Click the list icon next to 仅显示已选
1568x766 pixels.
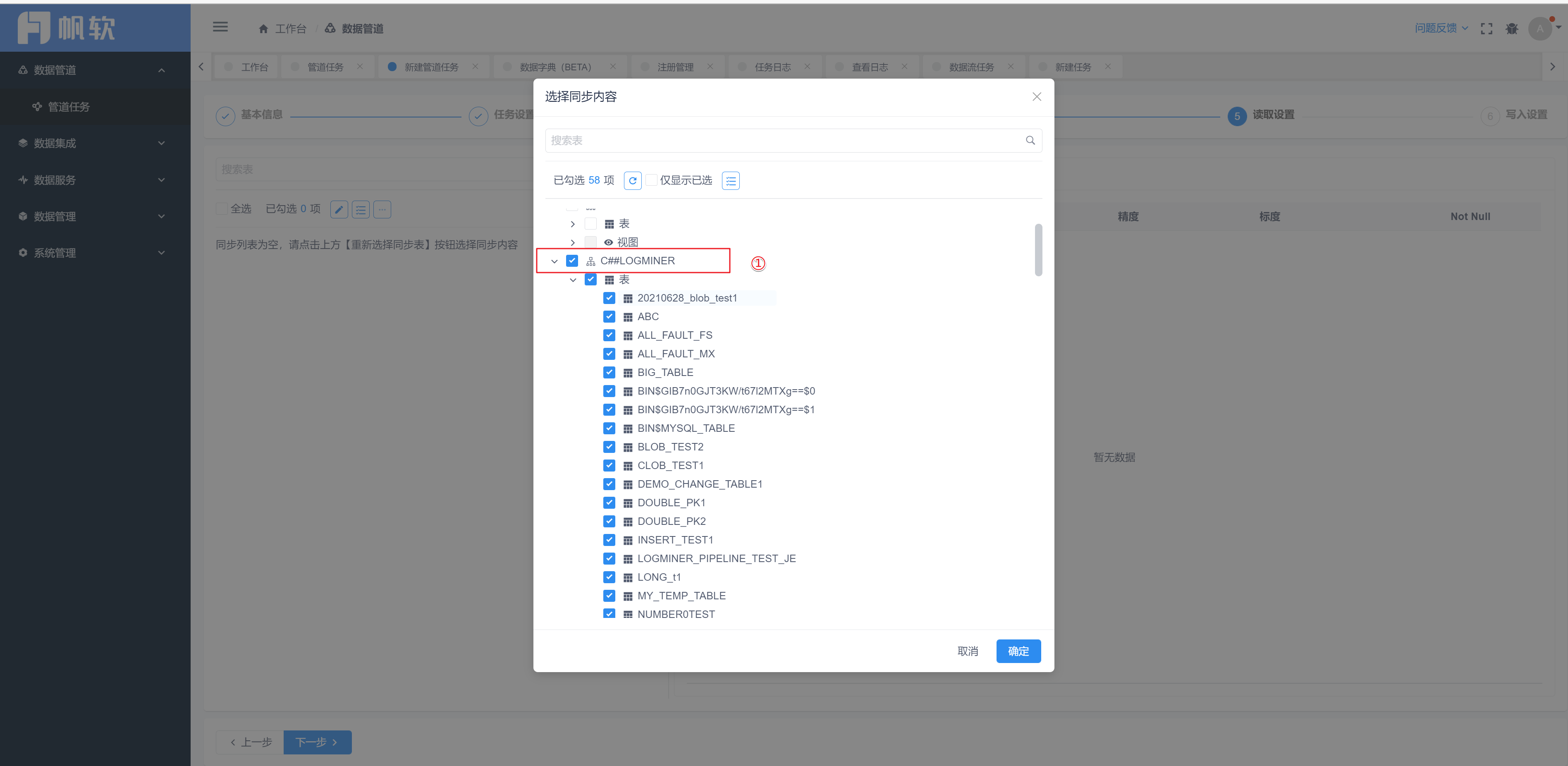pyautogui.click(x=730, y=181)
